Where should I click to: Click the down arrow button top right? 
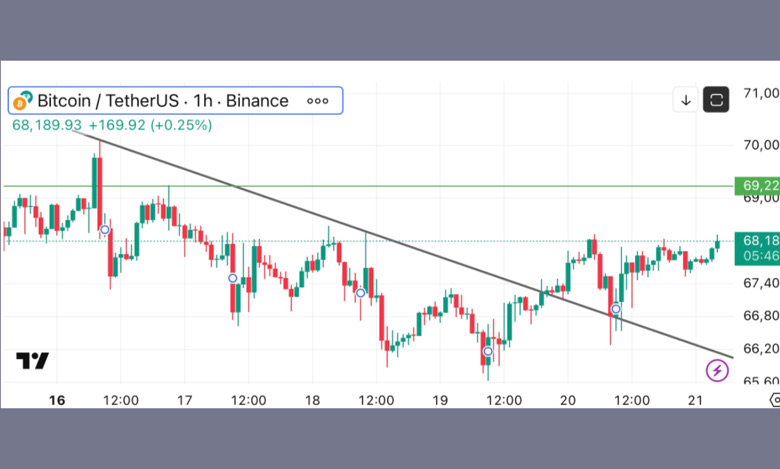click(686, 100)
